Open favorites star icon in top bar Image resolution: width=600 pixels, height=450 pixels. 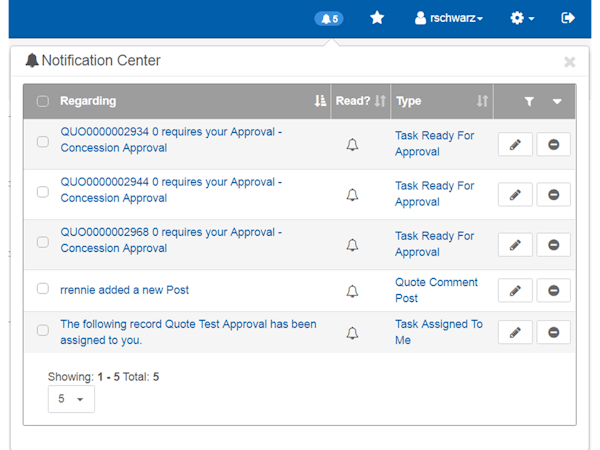(x=377, y=18)
